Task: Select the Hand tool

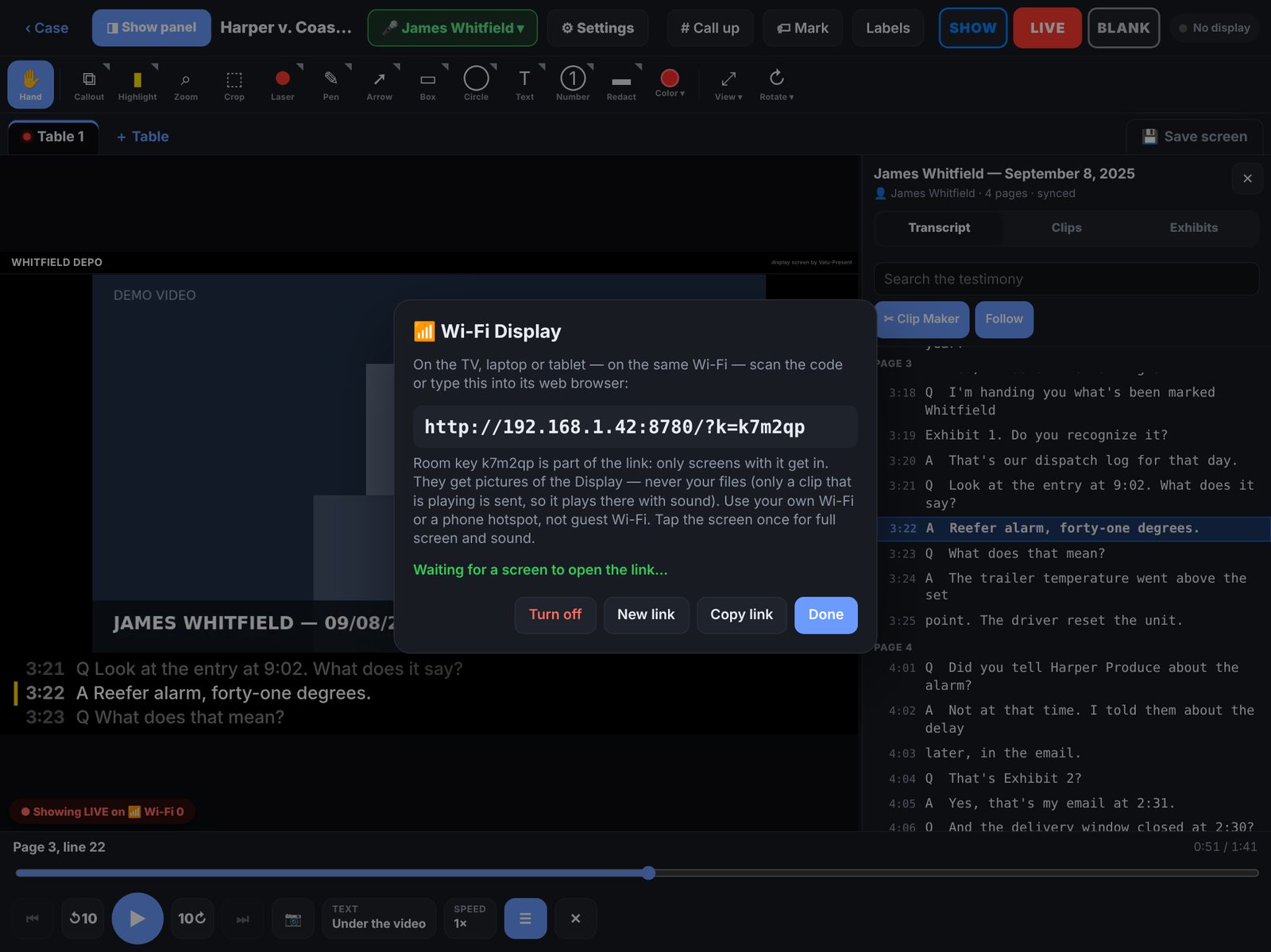Action: [30, 84]
